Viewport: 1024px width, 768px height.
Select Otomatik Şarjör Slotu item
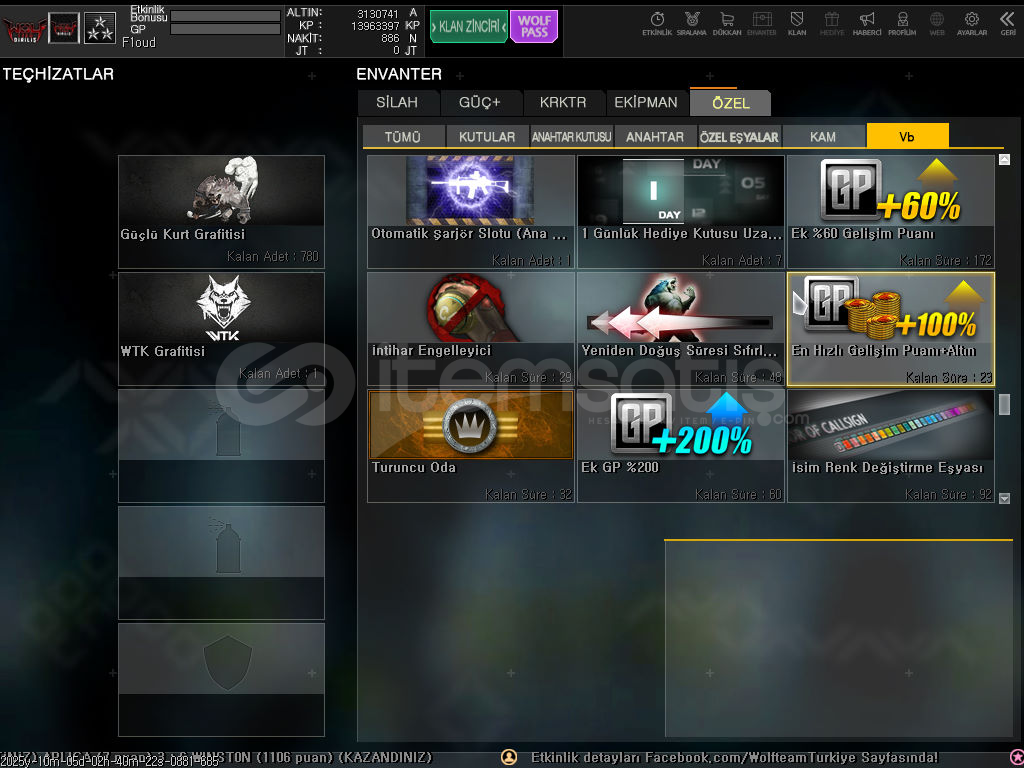pos(471,212)
